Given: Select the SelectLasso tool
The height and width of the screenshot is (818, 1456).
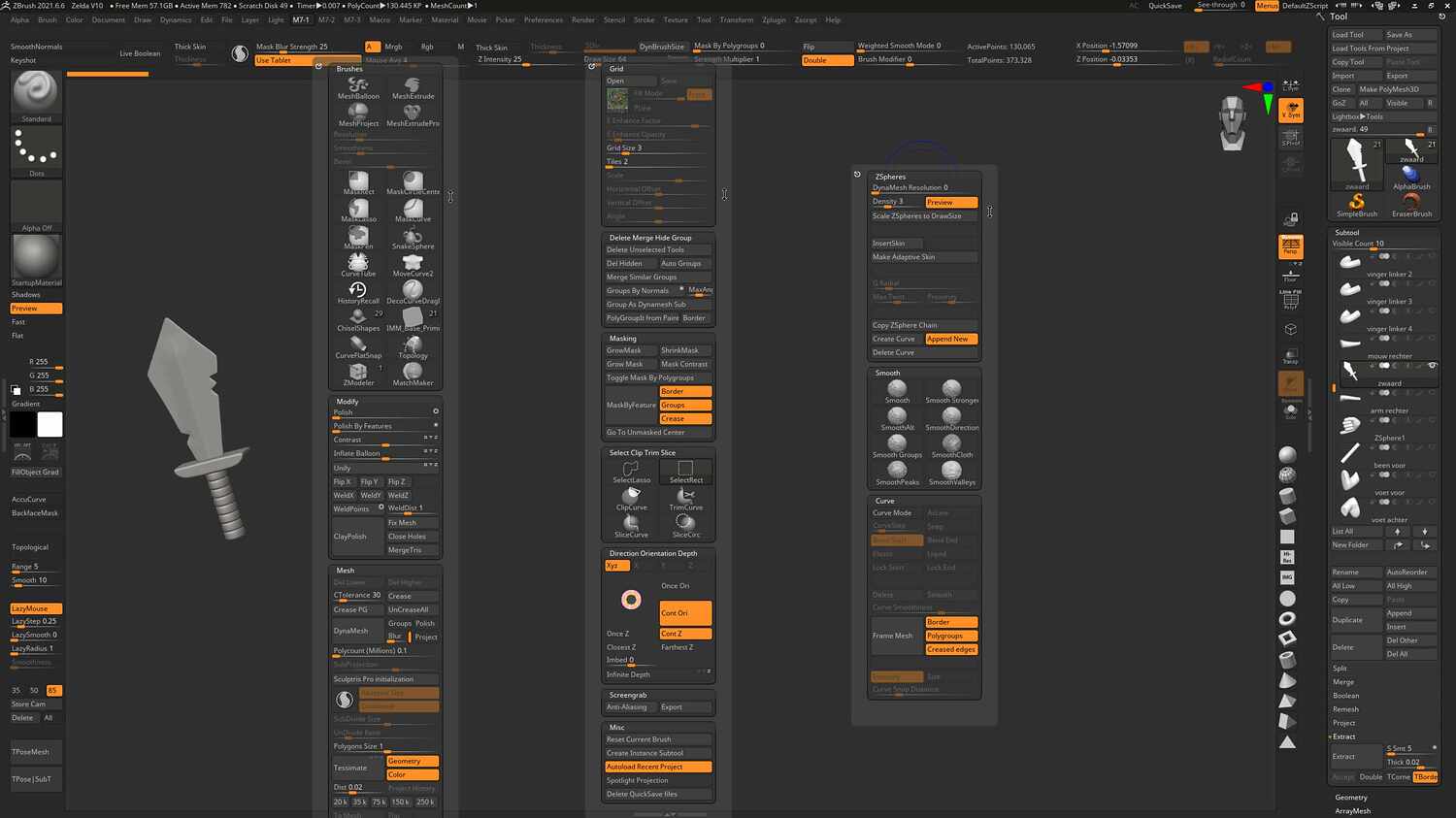Looking at the screenshot, I should click(x=631, y=471).
